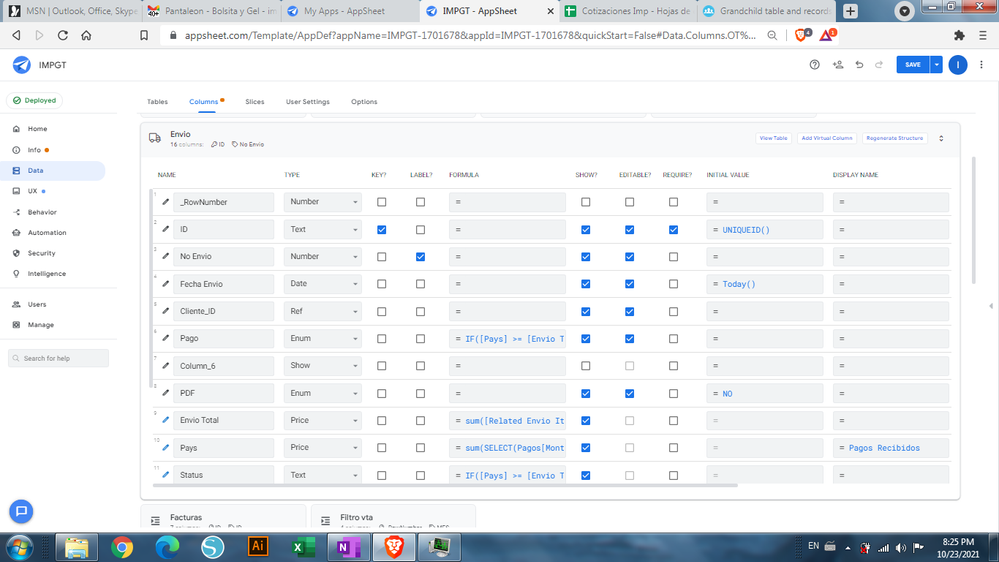Click the AppSheet paper-plane logo
Screen dimensions: 999x562
click(x=22, y=64)
